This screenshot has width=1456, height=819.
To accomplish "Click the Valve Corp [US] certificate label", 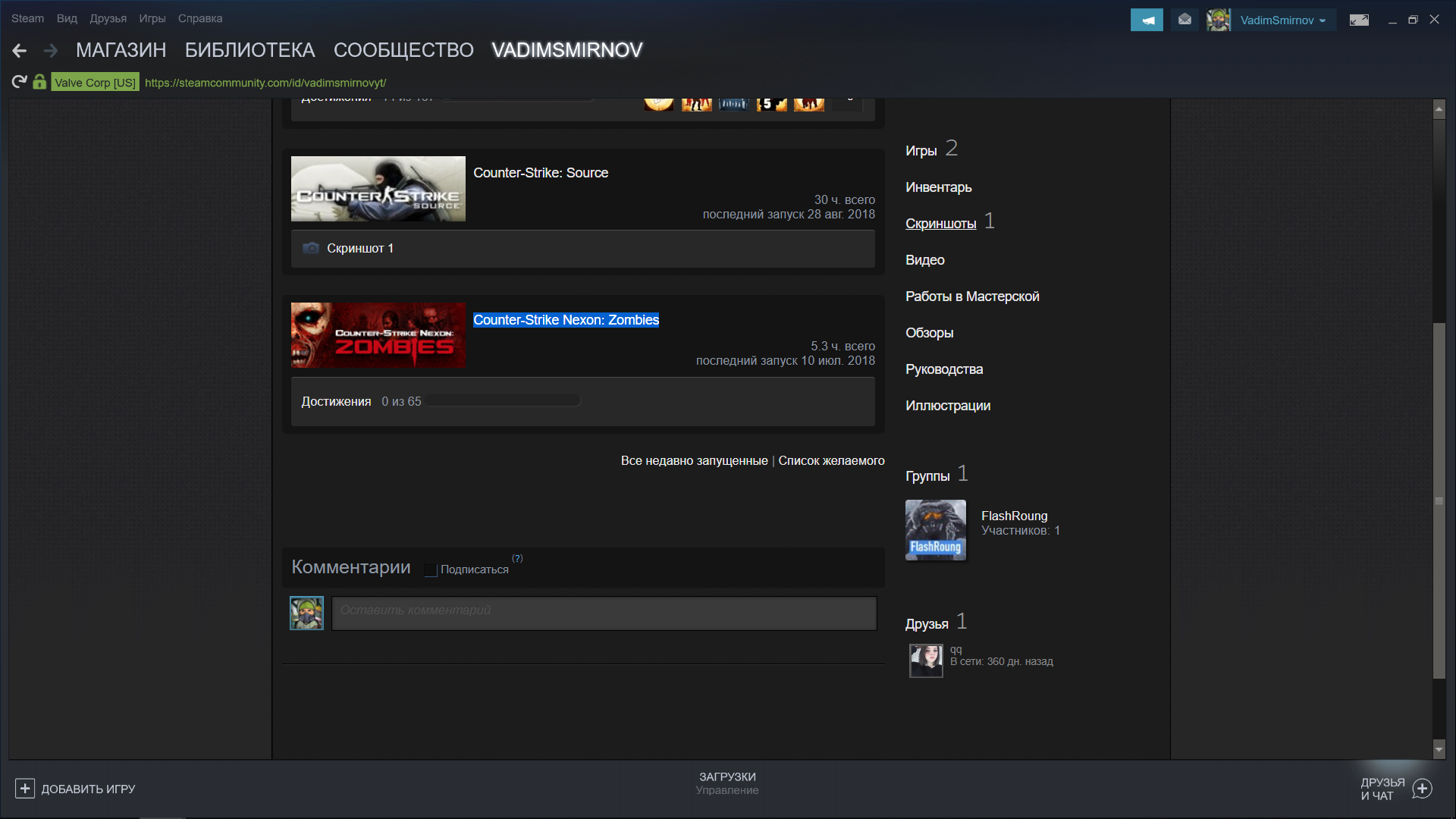I will pyautogui.click(x=96, y=83).
